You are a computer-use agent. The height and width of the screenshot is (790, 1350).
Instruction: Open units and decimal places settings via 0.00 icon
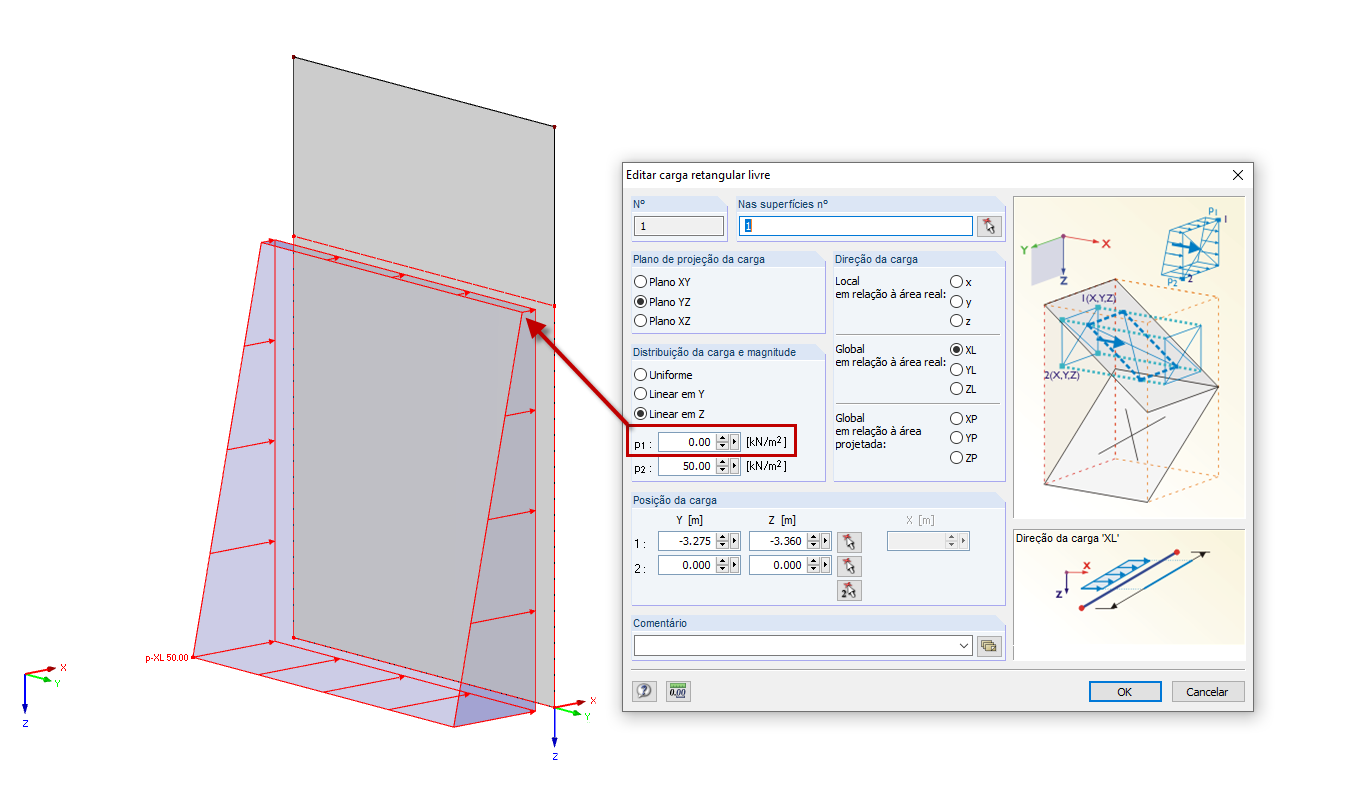pos(677,690)
